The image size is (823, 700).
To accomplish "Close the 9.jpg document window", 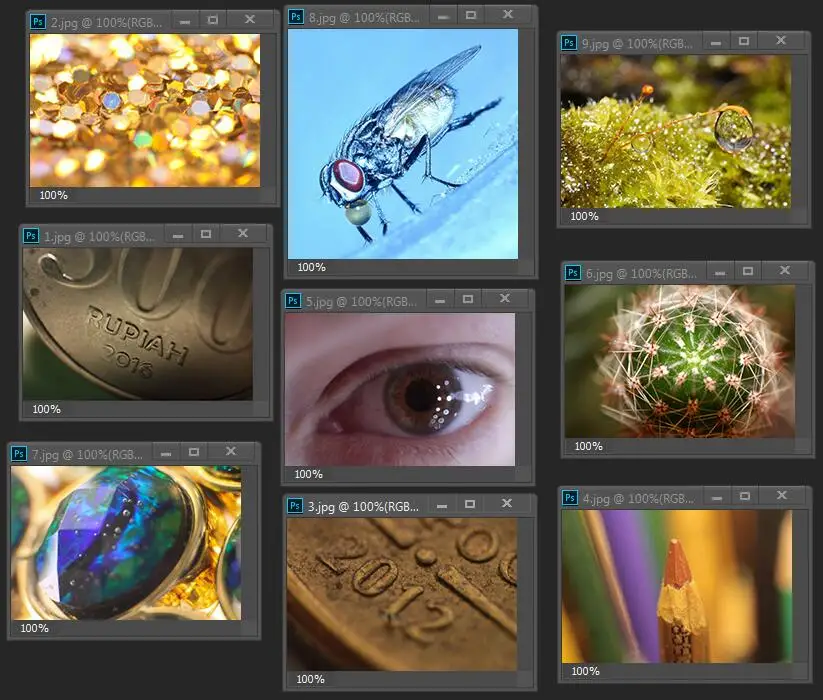I will click(x=781, y=40).
